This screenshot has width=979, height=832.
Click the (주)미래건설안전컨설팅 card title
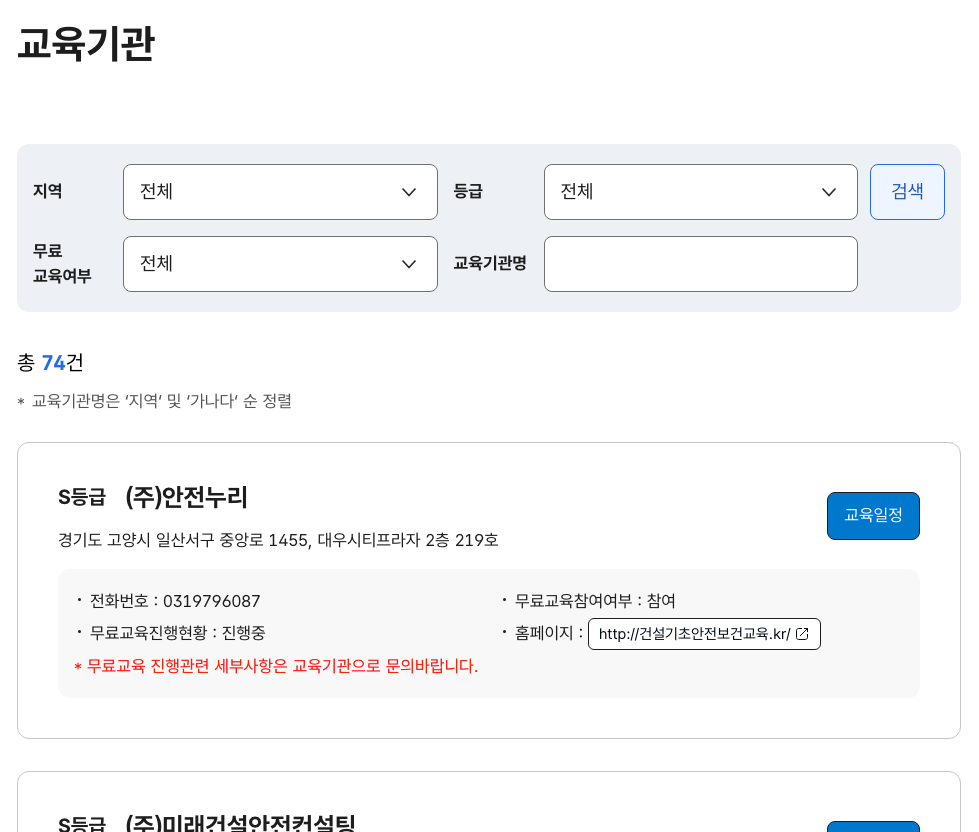[240, 823]
